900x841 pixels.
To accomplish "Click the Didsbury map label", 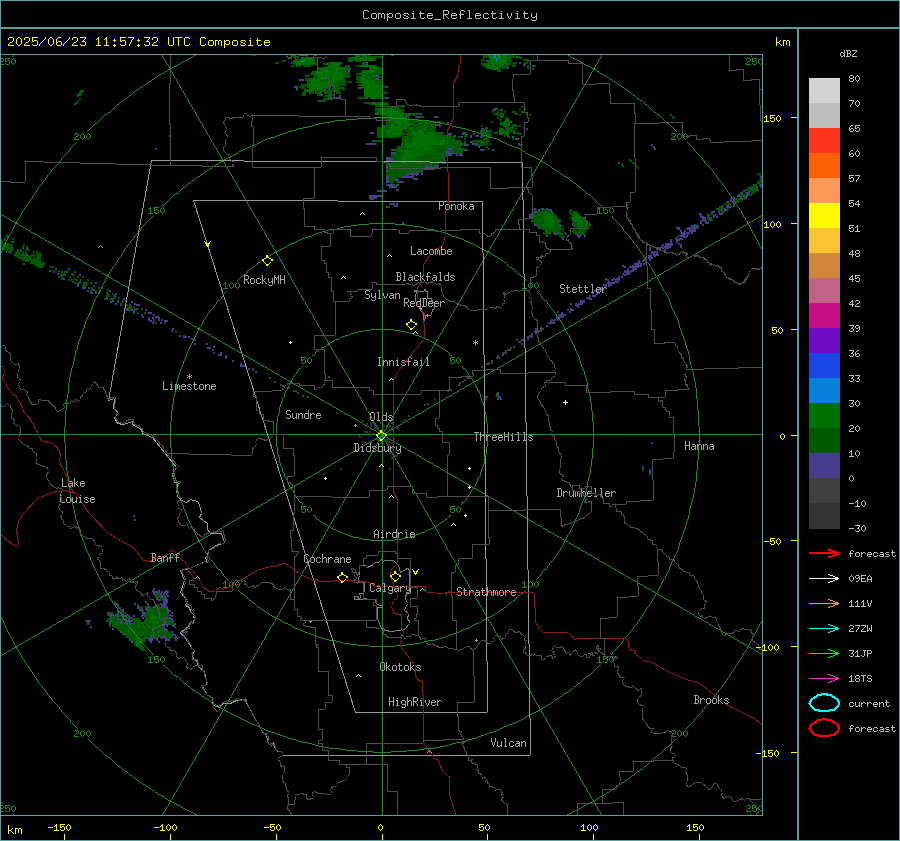I will [x=377, y=448].
